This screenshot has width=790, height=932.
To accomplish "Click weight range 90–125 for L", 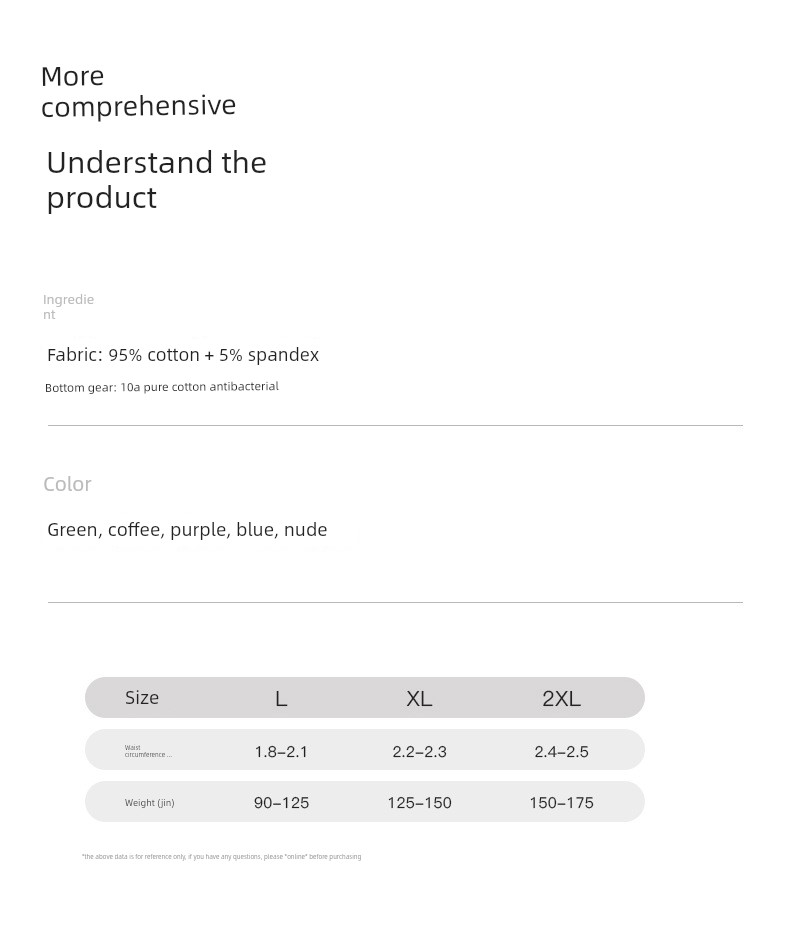I will [281, 803].
